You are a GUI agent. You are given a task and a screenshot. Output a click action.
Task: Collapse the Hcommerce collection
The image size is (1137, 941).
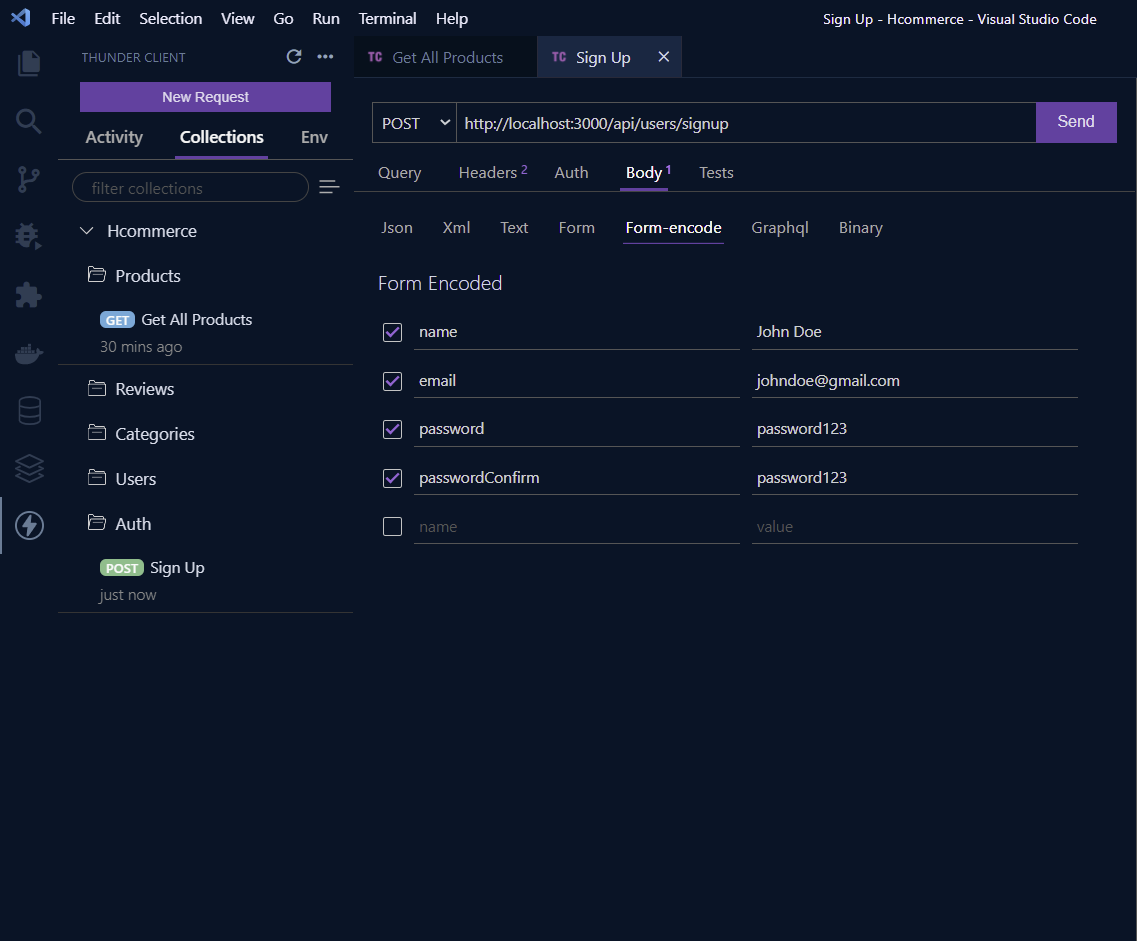pyautogui.click(x=88, y=230)
